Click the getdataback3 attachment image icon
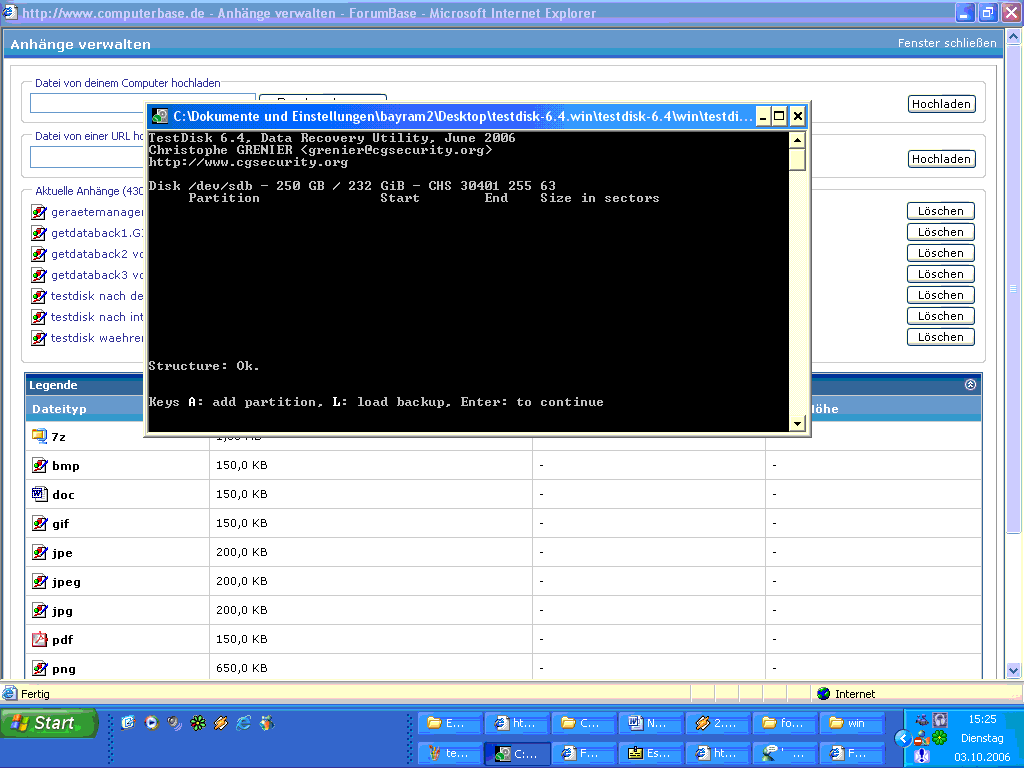 pyautogui.click(x=39, y=275)
